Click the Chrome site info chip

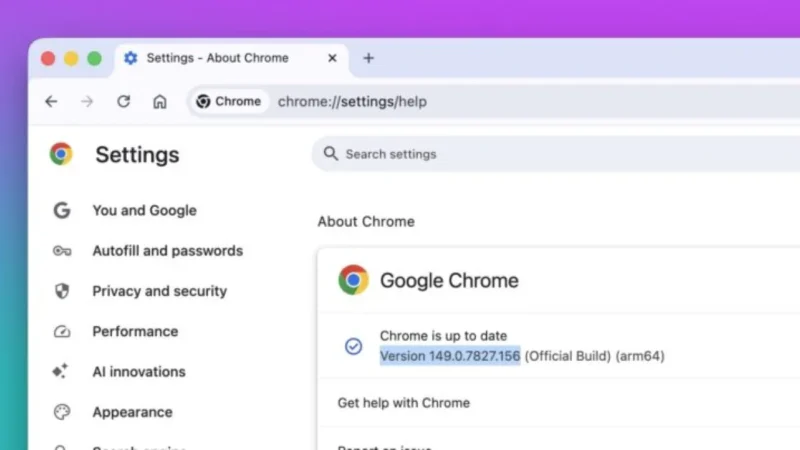[229, 102]
